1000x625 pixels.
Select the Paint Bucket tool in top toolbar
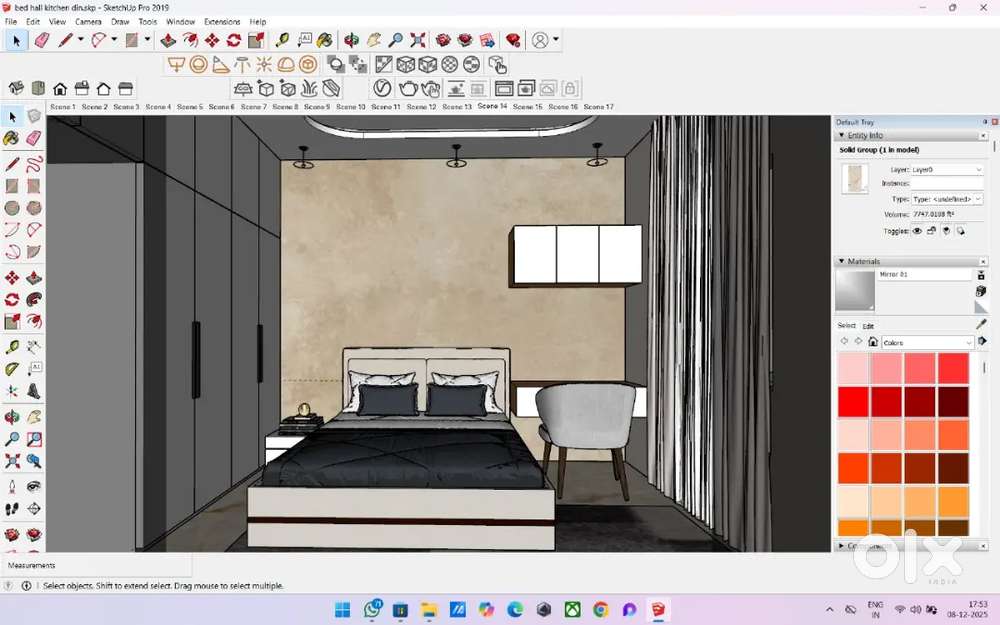click(x=325, y=40)
